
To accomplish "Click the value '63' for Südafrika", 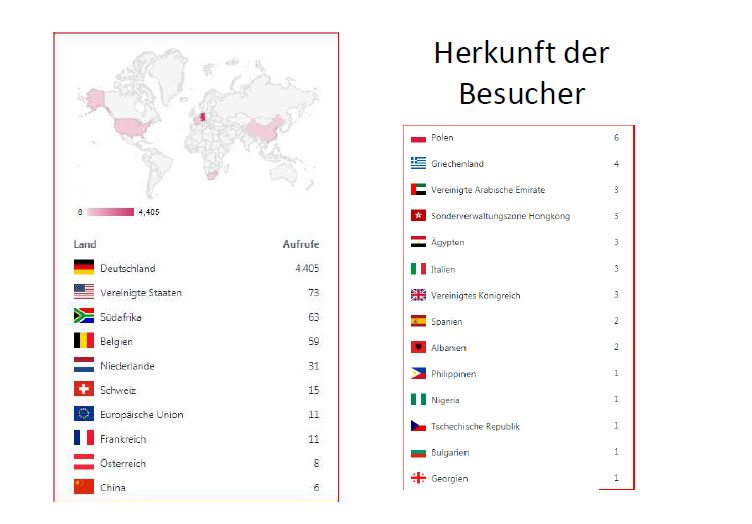I will click(314, 317).
